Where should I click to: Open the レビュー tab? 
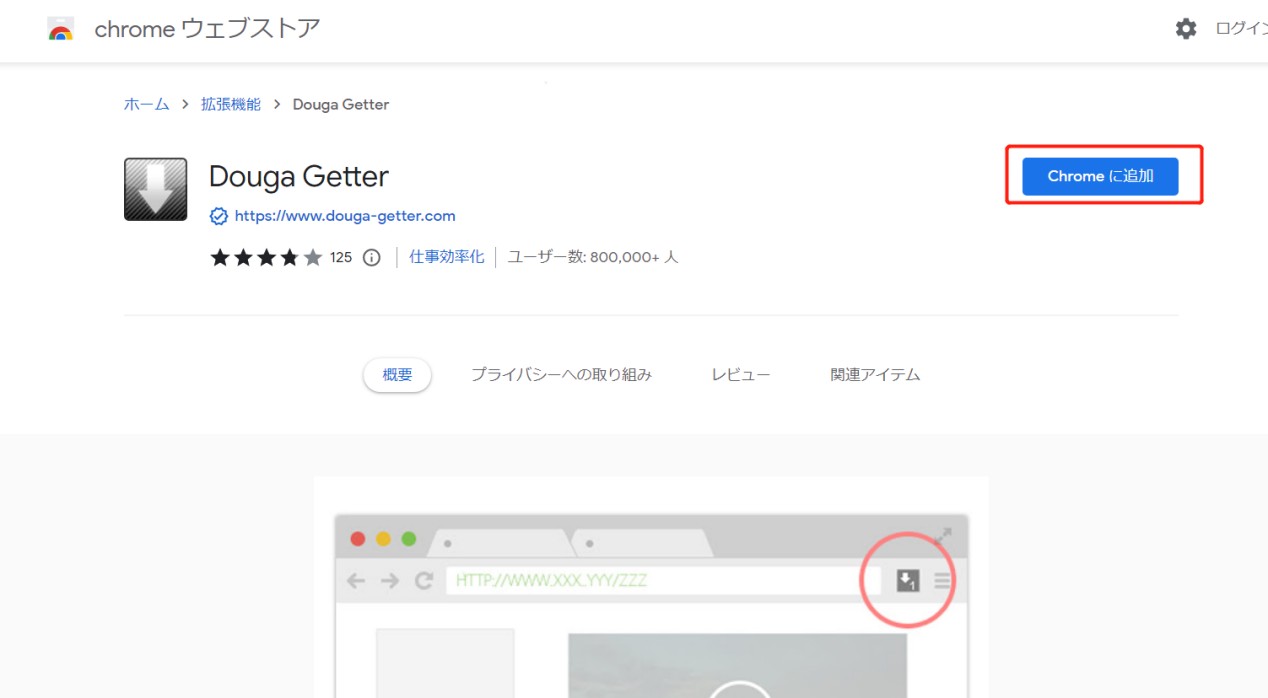click(x=740, y=375)
